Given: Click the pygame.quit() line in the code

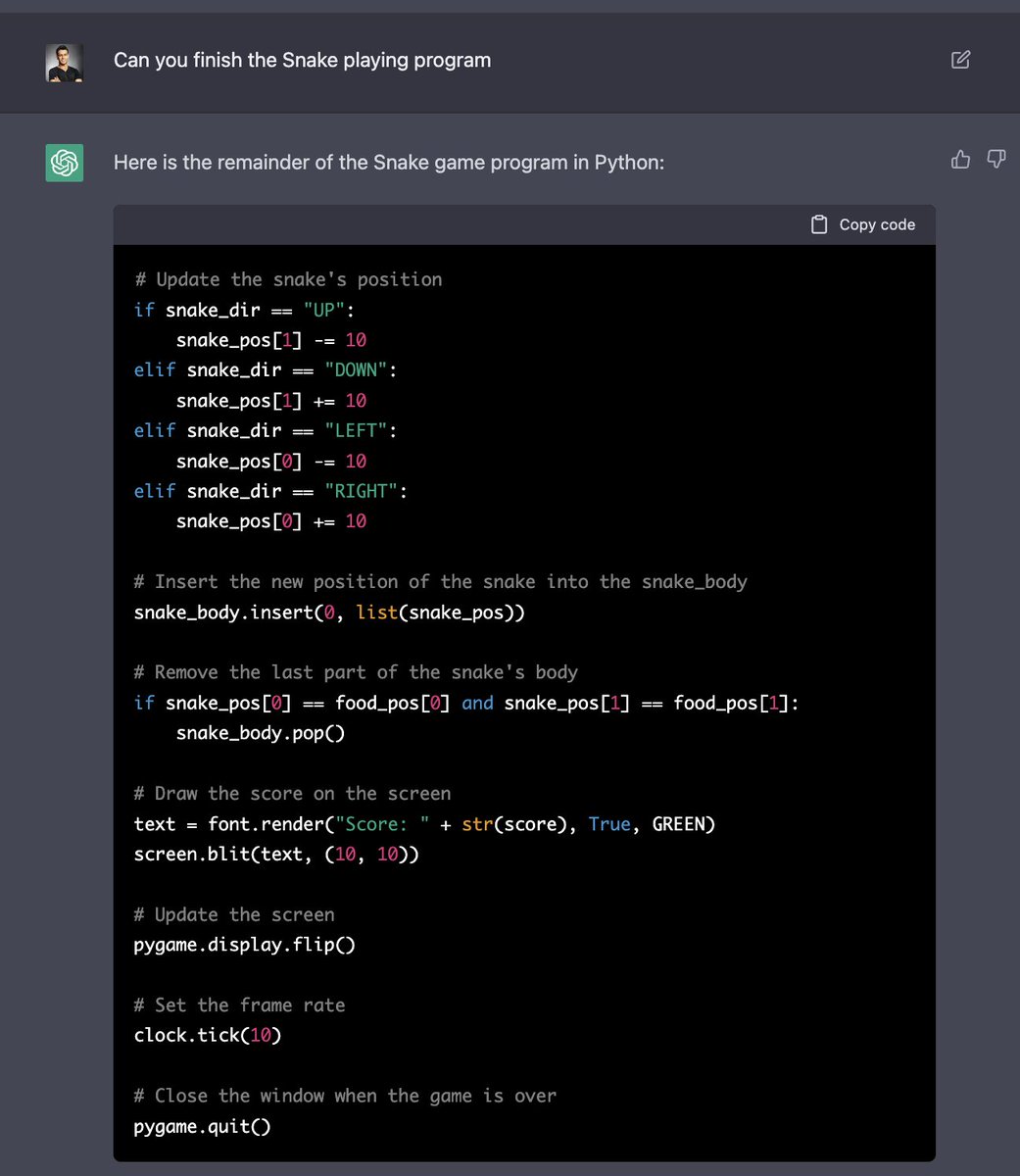Looking at the screenshot, I should pyautogui.click(x=202, y=1126).
